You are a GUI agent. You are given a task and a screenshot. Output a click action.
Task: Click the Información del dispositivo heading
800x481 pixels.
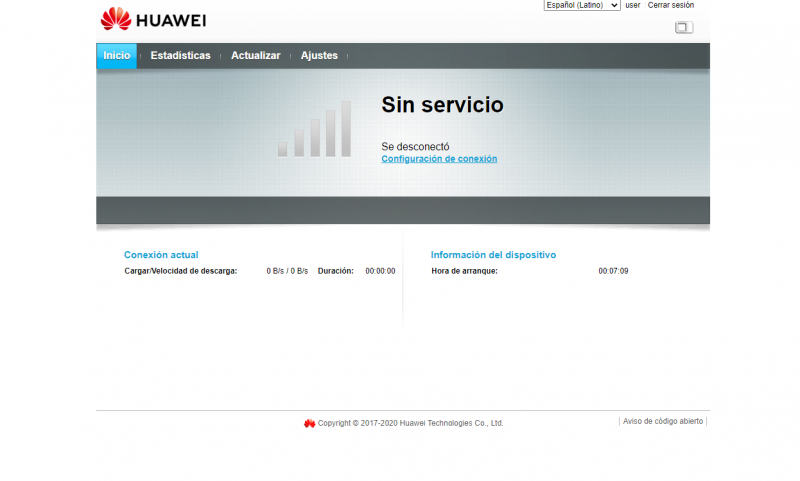[493, 255]
